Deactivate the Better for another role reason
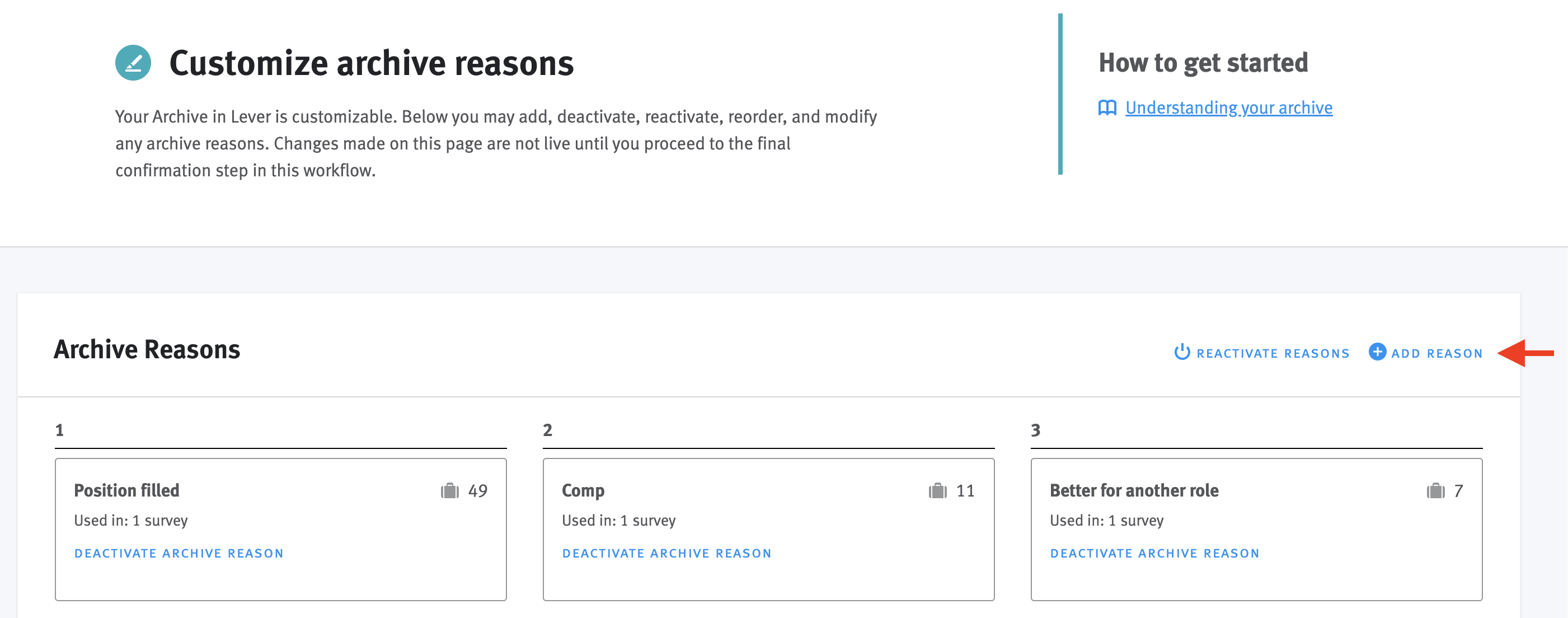Image resolution: width=1568 pixels, height=618 pixels. [x=1154, y=553]
